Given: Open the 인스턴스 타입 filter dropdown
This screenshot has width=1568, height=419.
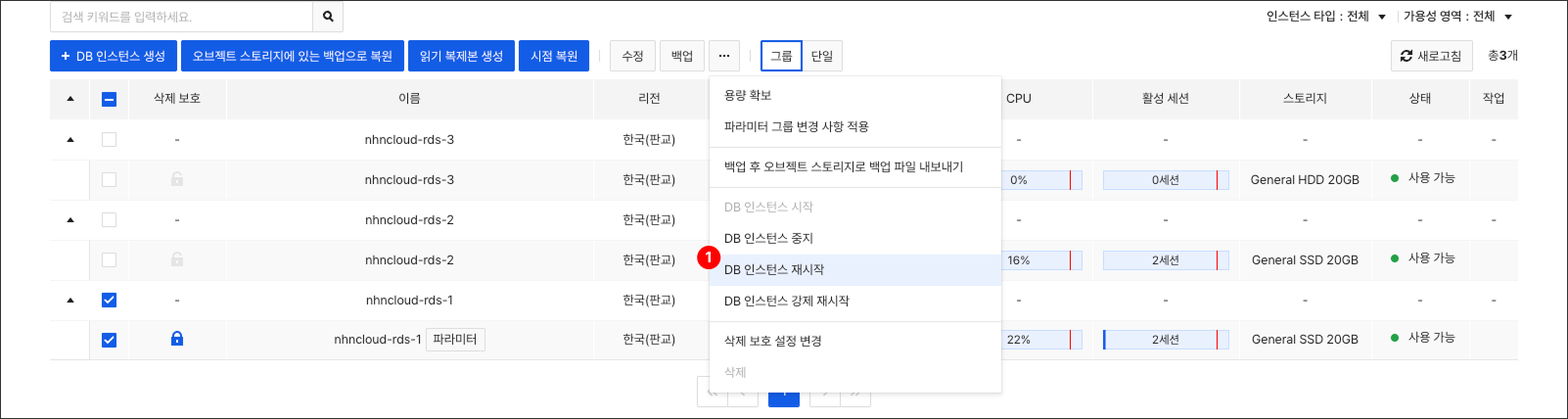Looking at the screenshot, I should pyautogui.click(x=1326, y=17).
